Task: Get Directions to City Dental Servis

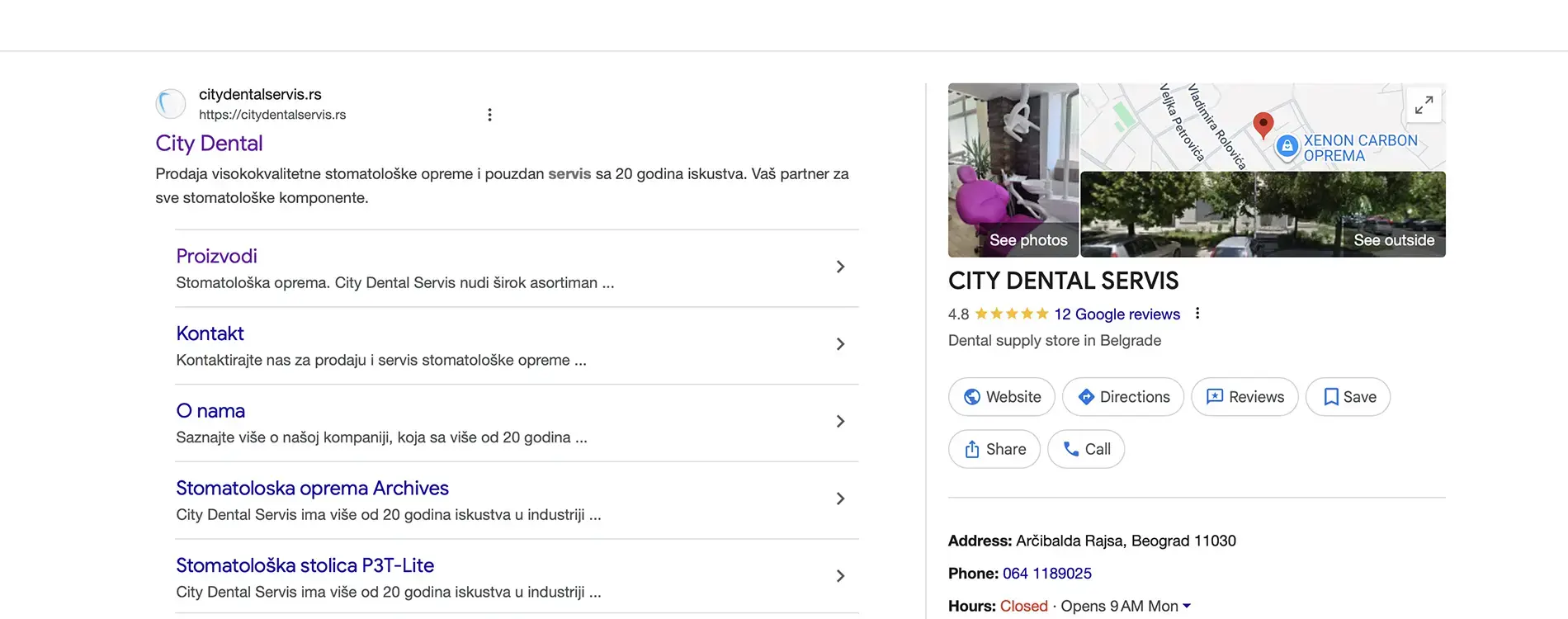Action: click(1122, 397)
